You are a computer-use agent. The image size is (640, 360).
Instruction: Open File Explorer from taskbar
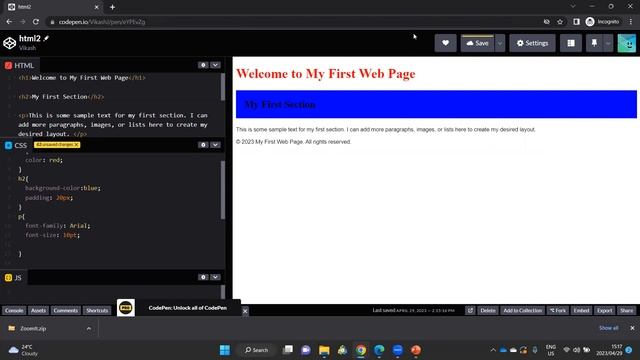click(x=324, y=350)
